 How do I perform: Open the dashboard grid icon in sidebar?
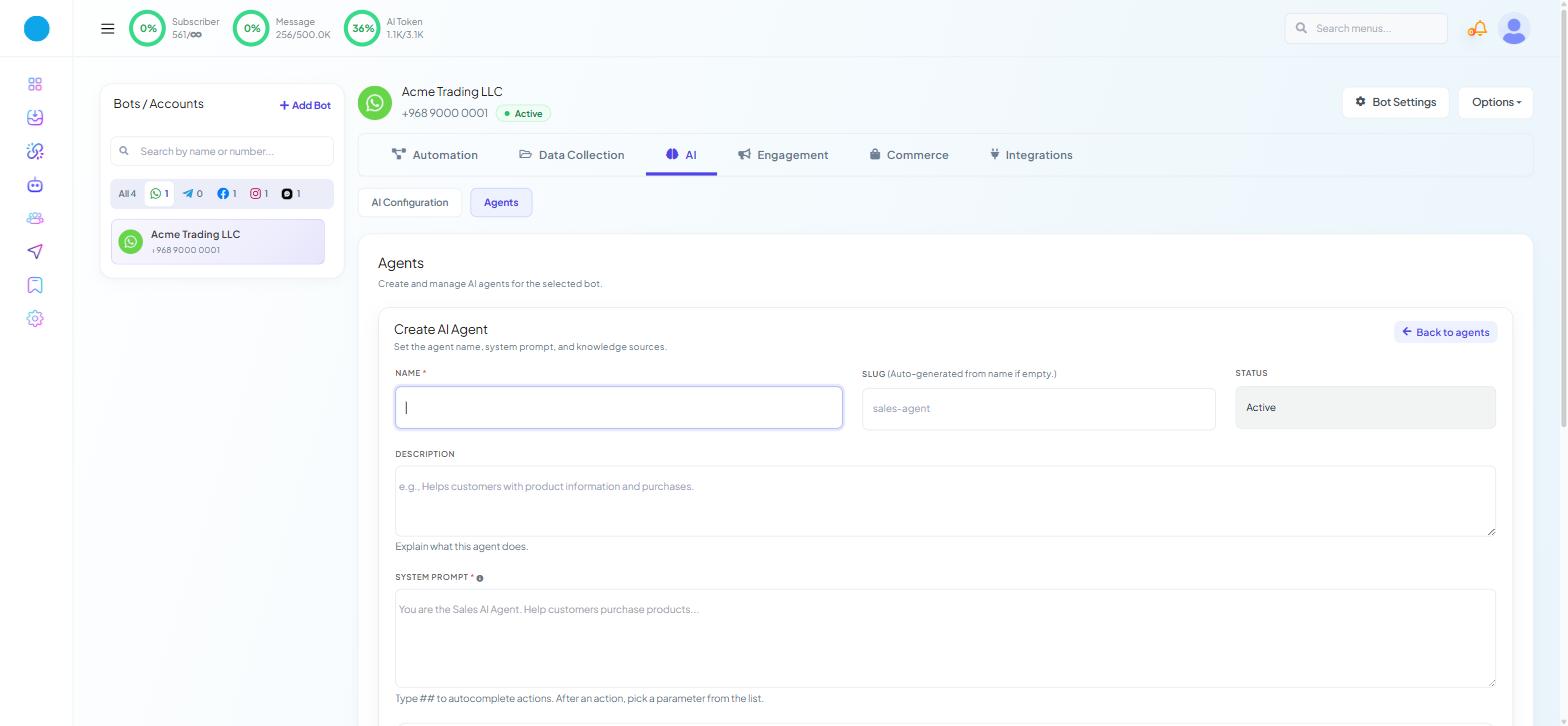(x=35, y=84)
